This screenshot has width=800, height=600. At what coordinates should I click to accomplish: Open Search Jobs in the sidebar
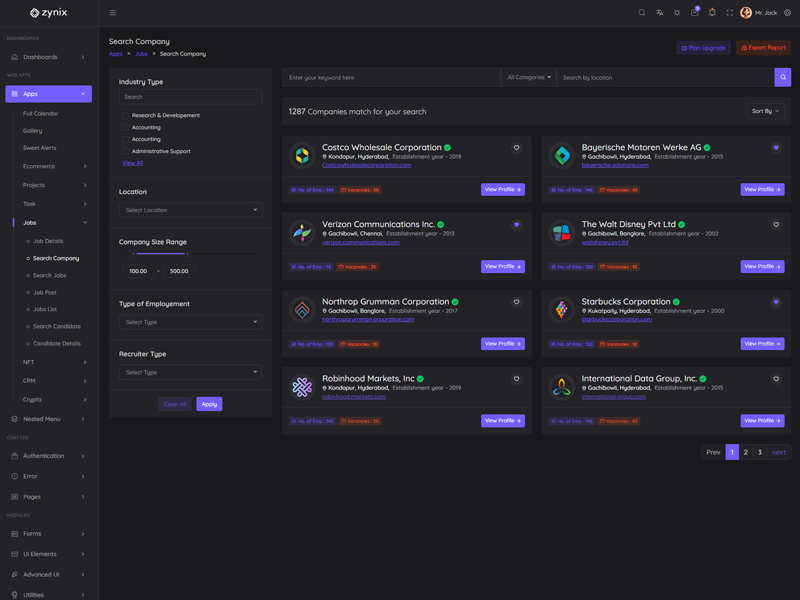[x=49, y=275]
